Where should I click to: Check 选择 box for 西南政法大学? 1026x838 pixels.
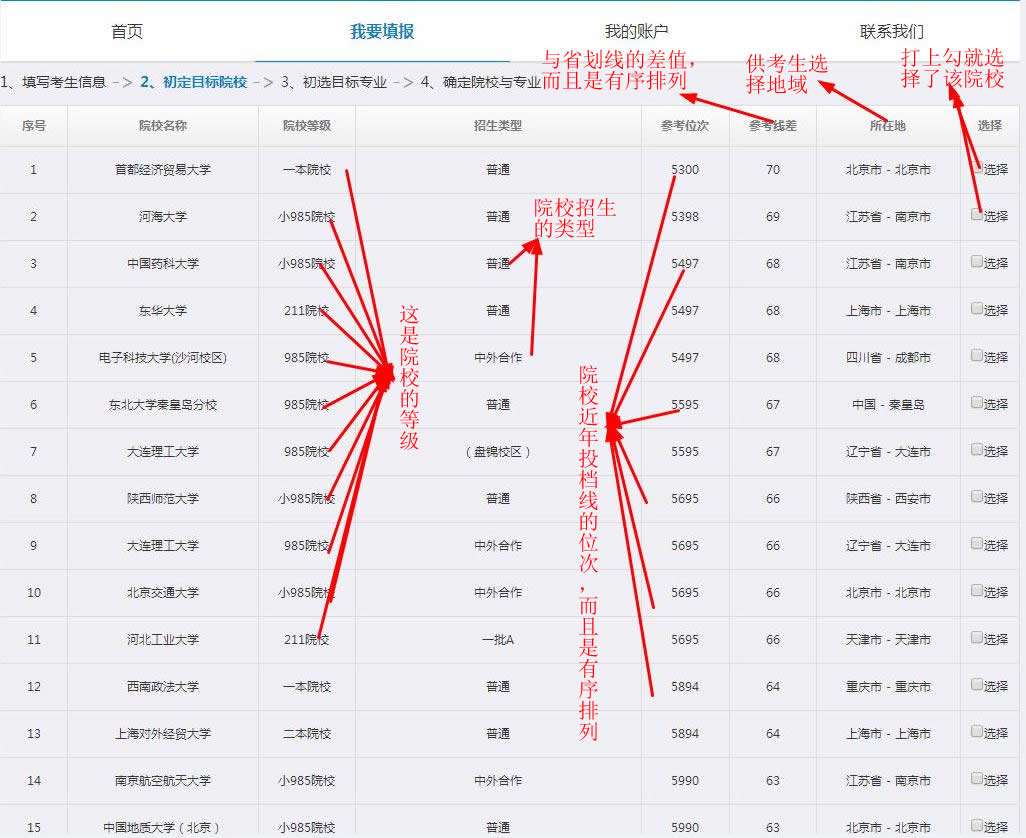tap(977, 685)
